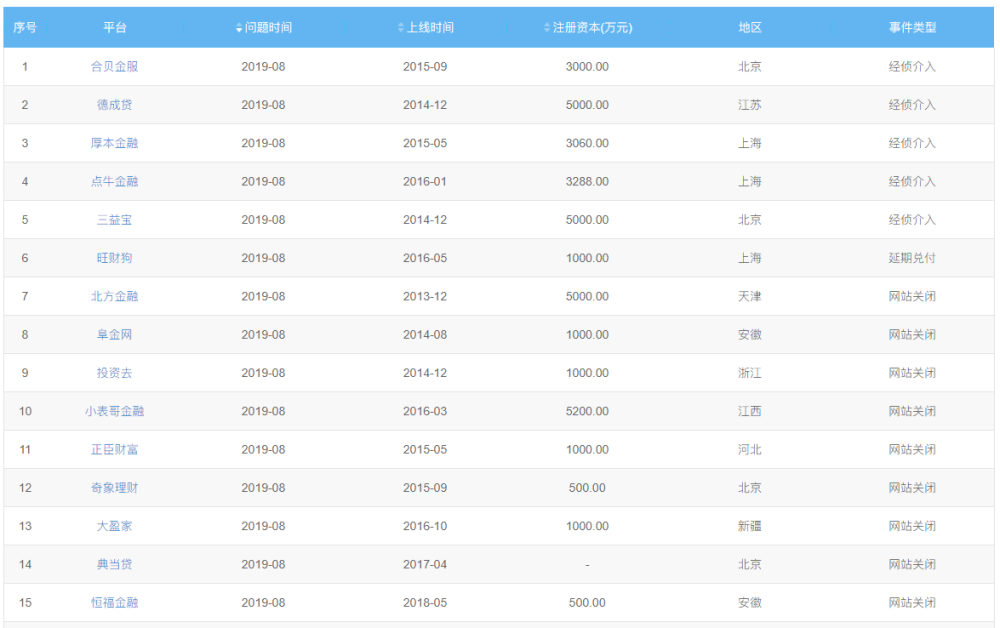
Task: Open the 恒福金融 platform link
Action: pyautogui.click(x=115, y=602)
